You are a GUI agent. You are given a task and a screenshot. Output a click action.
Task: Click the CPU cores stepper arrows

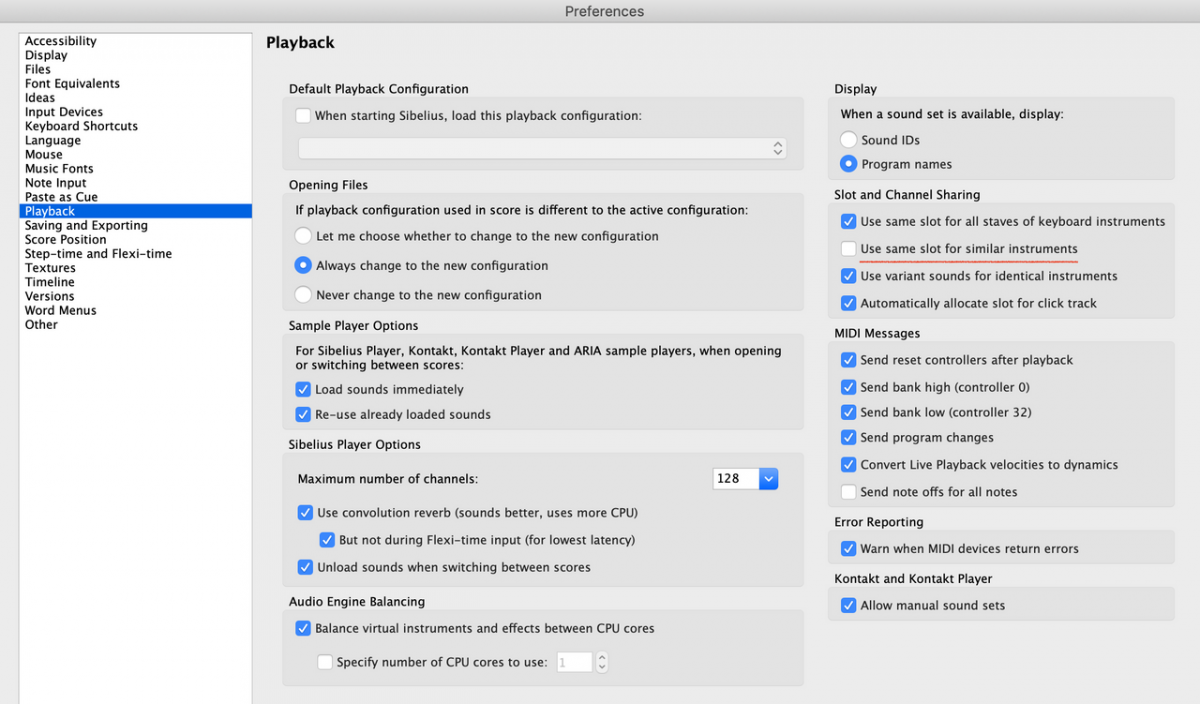[602, 662]
